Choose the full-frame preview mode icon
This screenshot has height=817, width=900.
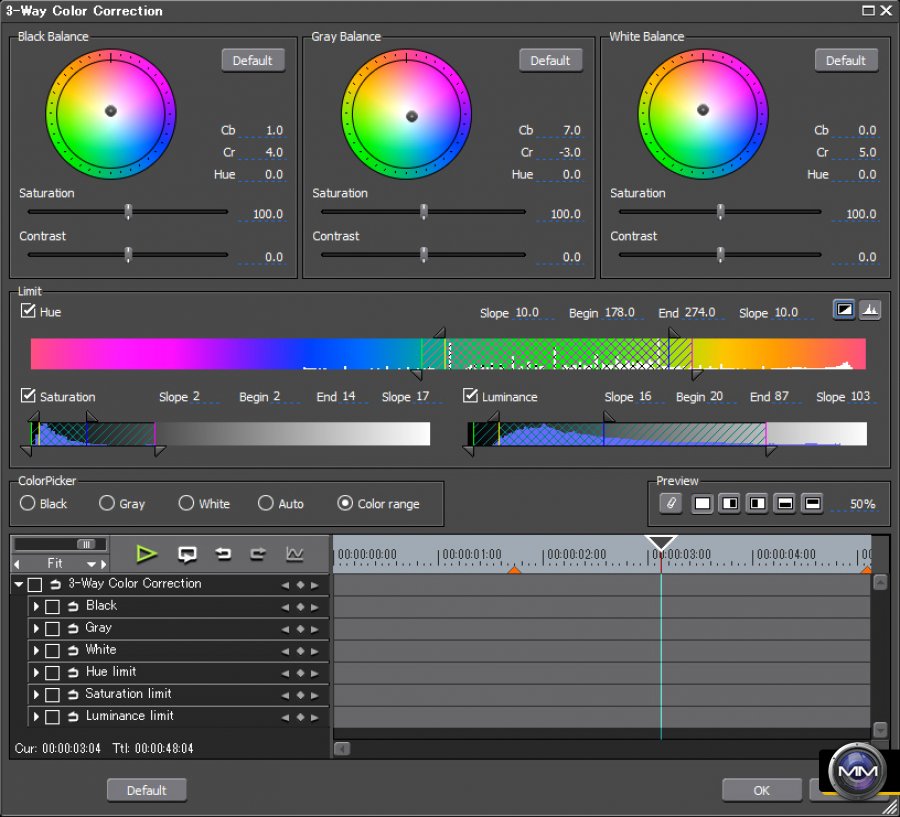click(x=702, y=503)
